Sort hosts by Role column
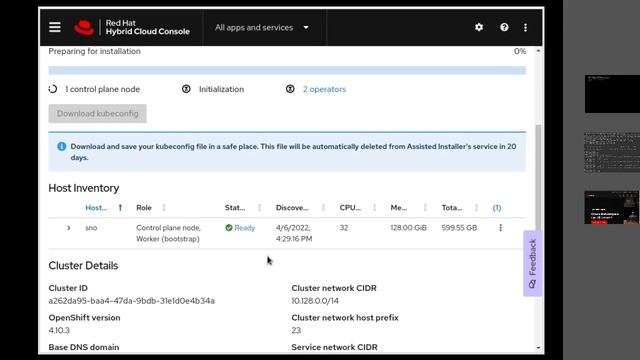This screenshot has width=640, height=360. (144, 208)
